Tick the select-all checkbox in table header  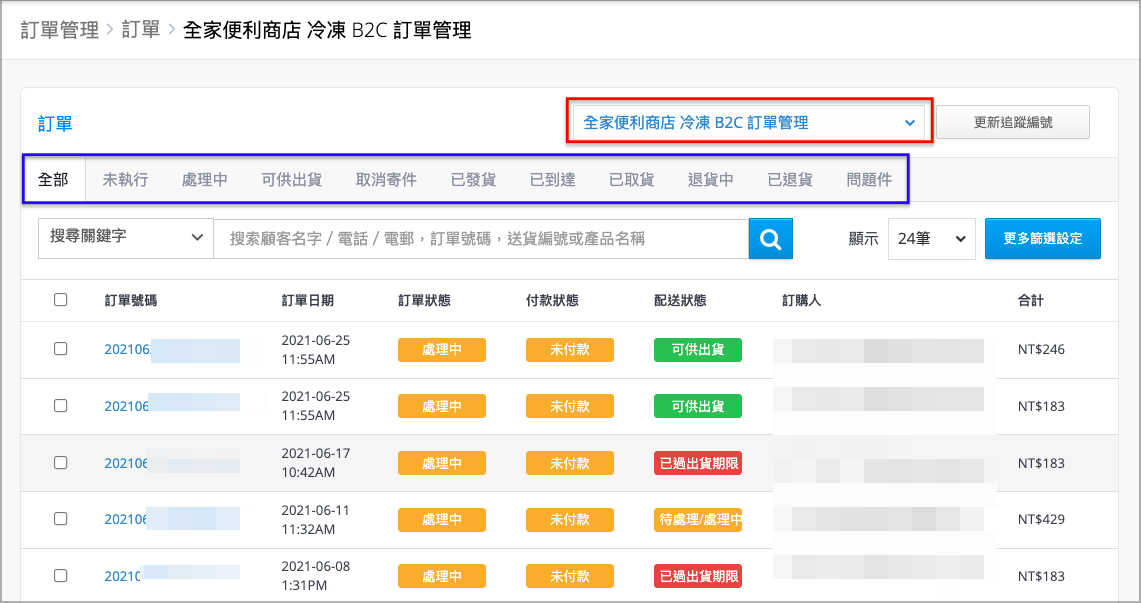point(60,300)
